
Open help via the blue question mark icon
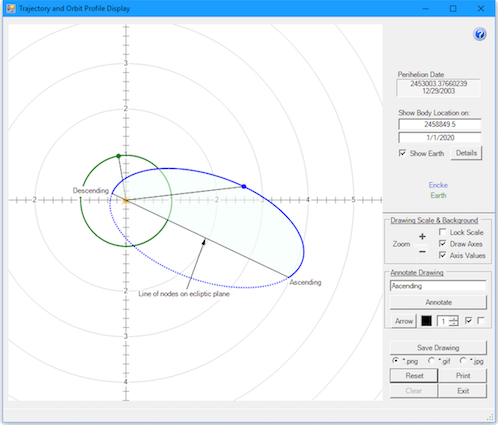coord(480,34)
